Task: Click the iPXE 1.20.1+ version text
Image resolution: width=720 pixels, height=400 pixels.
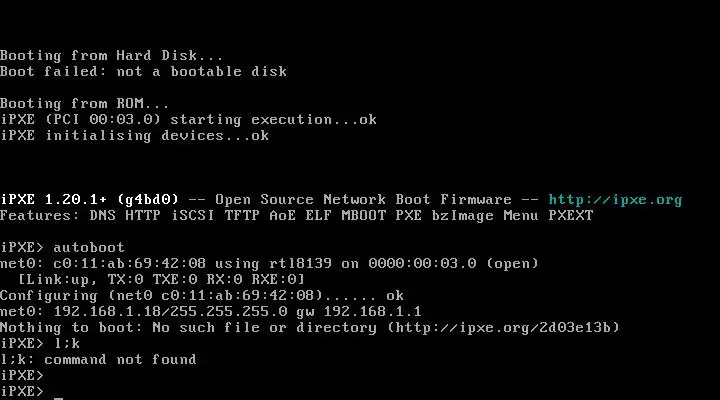Action: click(x=54, y=200)
